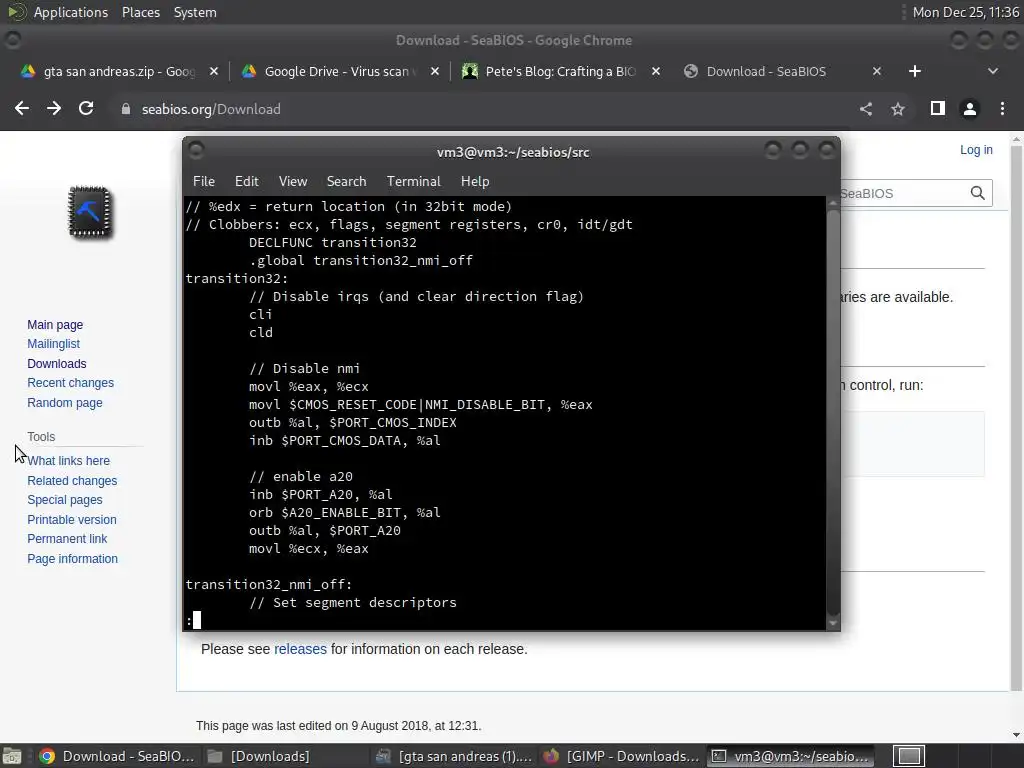
Task: Switch to vm3 terminal taskbar button
Action: pyautogui.click(x=790, y=756)
